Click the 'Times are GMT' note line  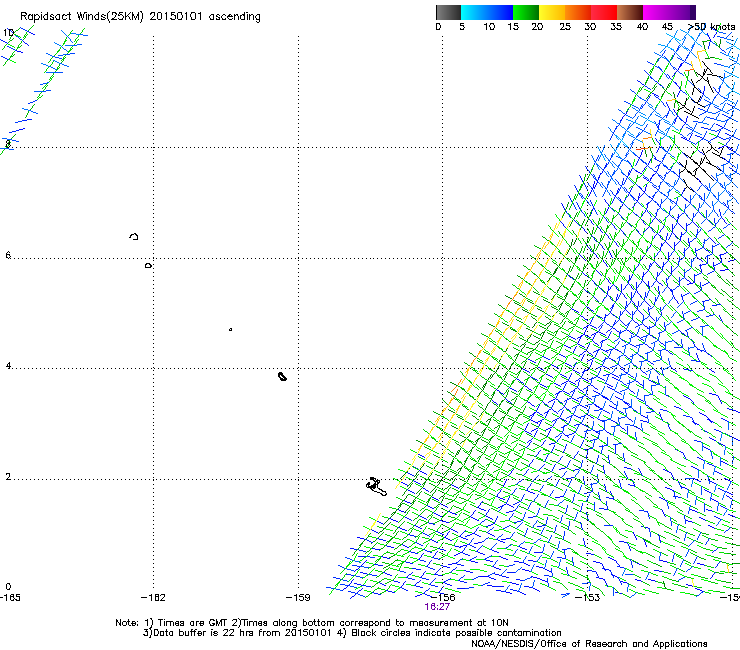[312, 623]
